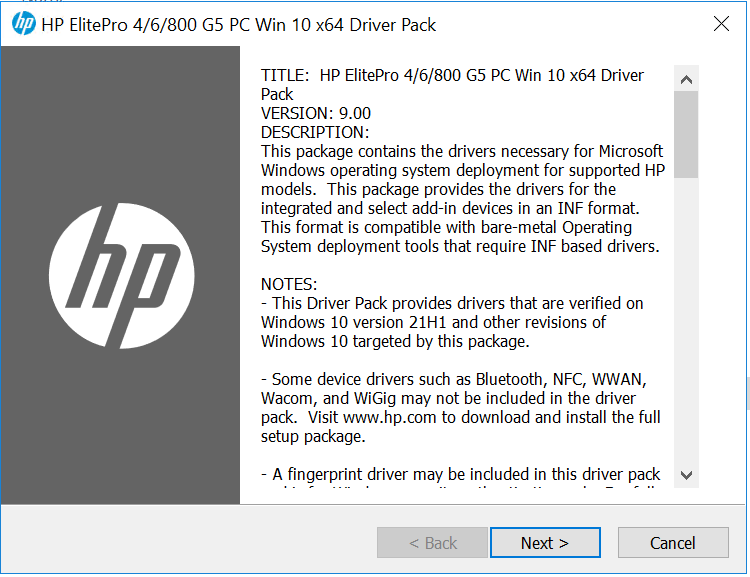
Task: Click the 'VERSION: 9.00' text
Action: (316, 113)
